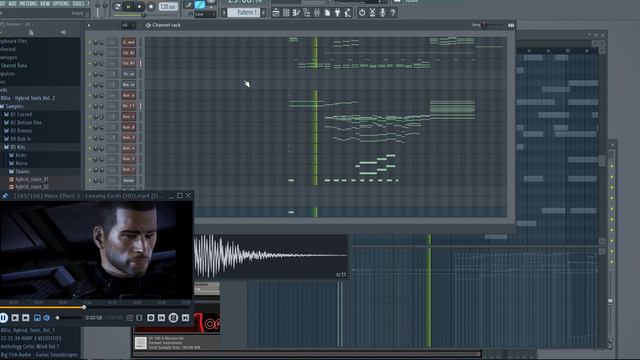Viewport: 640px width, 360px height.
Task: Click the Kontakt instrument thumbnail at bottom
Action: coord(140,343)
